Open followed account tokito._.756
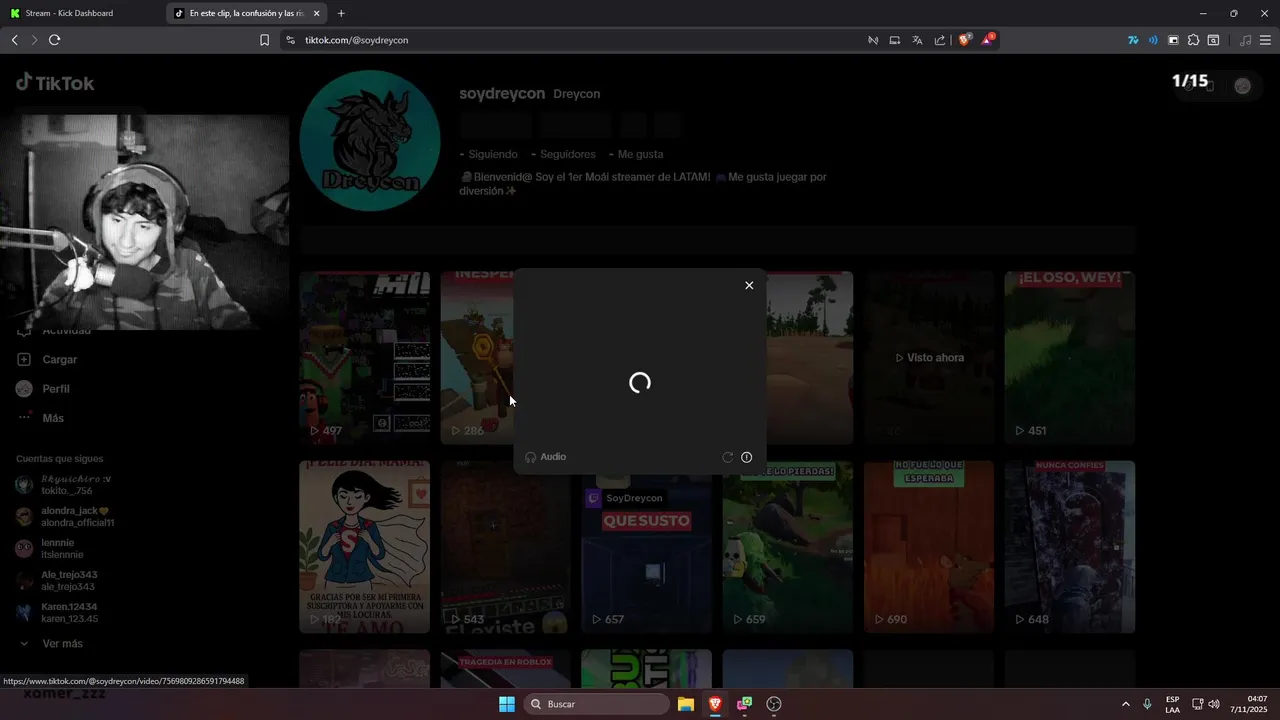Viewport: 1280px width, 720px height. 64,485
